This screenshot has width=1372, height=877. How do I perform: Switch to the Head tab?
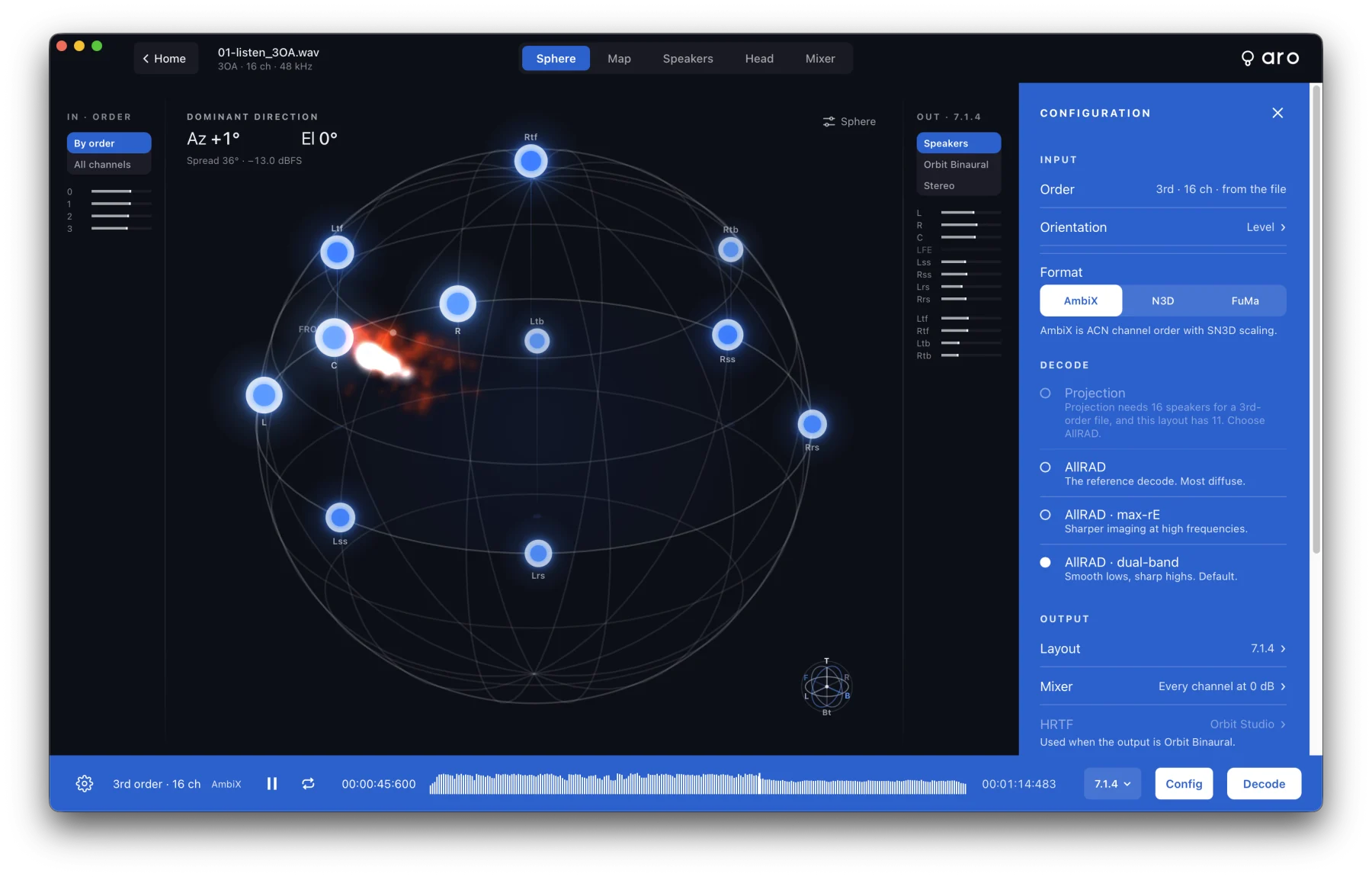pos(759,59)
